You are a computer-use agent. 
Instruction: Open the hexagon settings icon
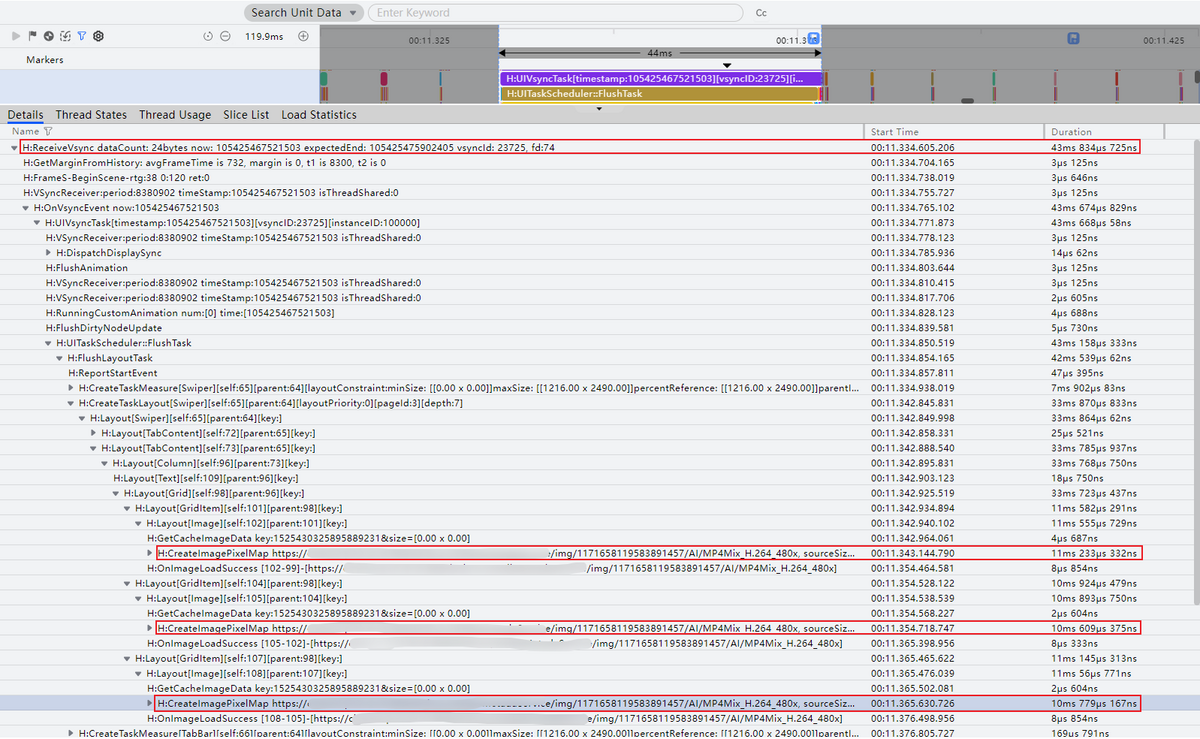tap(98, 36)
